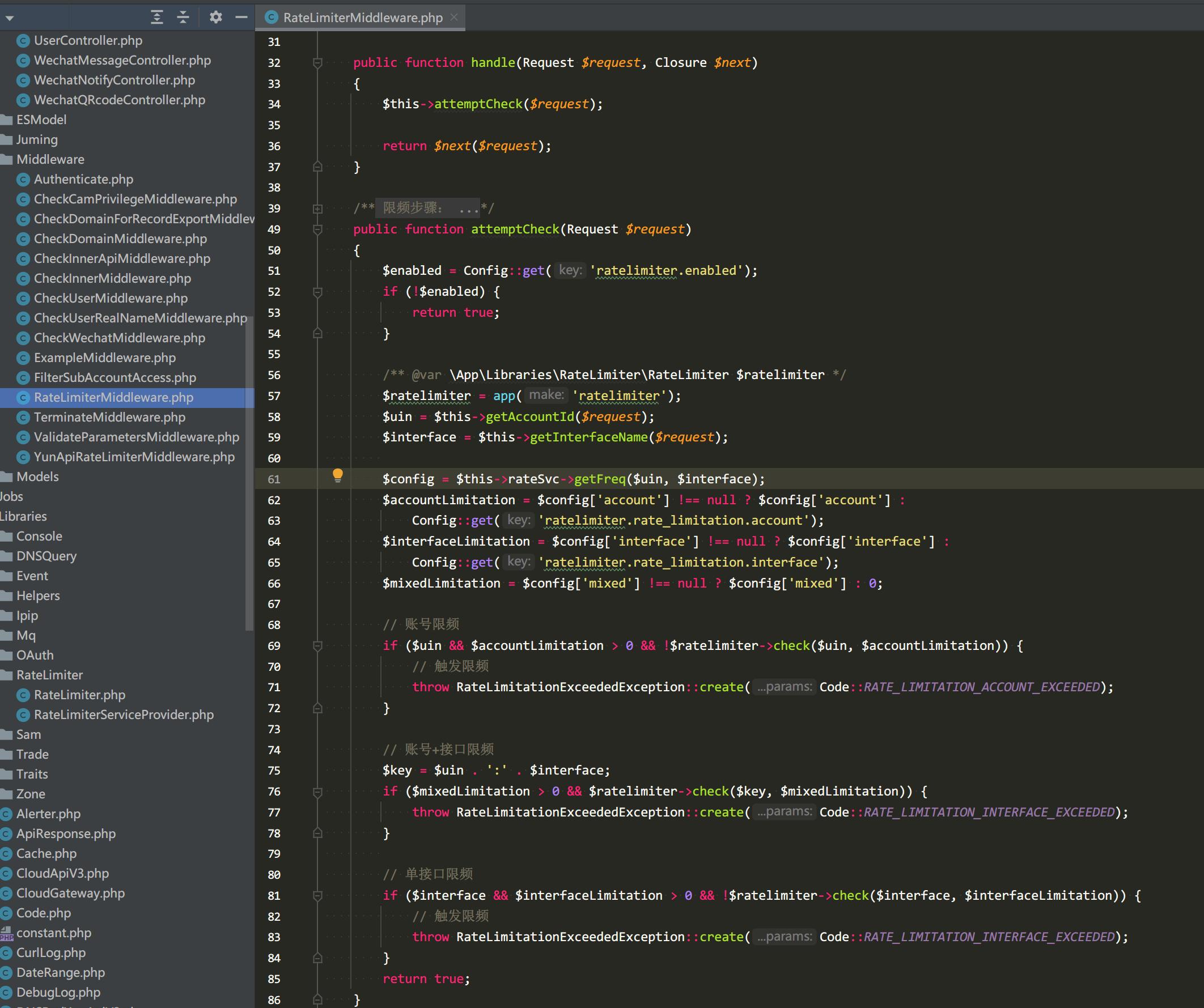Image resolution: width=1204 pixels, height=1008 pixels.
Task: Click the getInterfaceName call on line 59
Action: pyautogui.click(x=589, y=437)
